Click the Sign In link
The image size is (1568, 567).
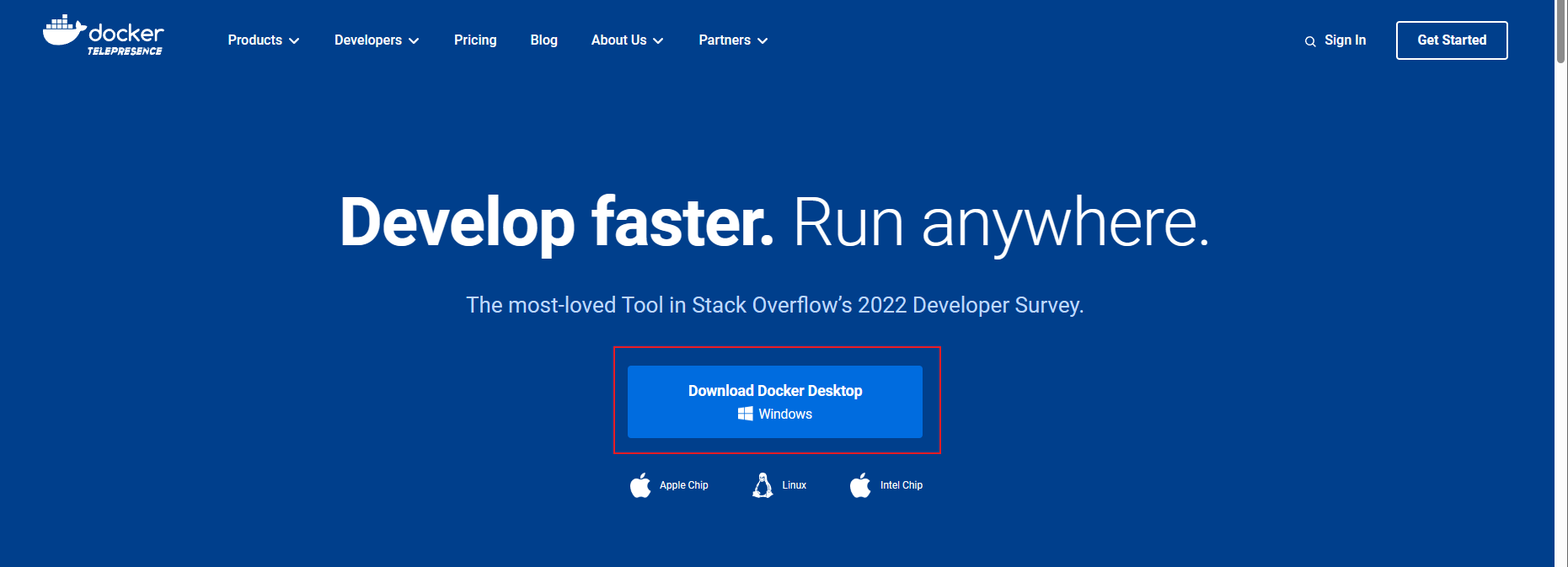(x=1345, y=40)
